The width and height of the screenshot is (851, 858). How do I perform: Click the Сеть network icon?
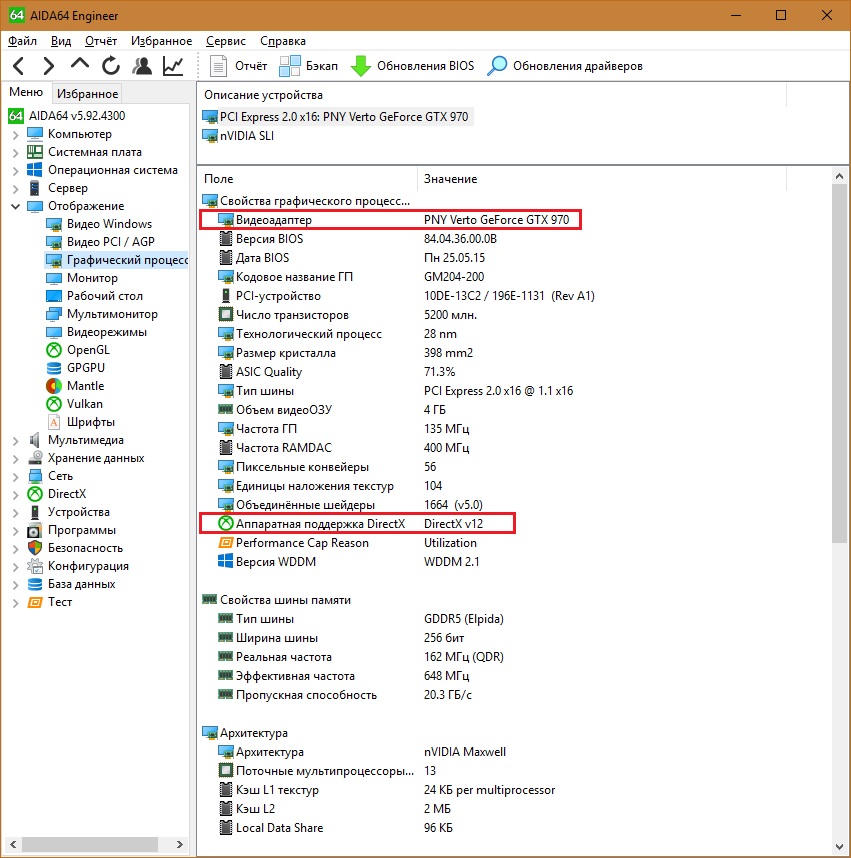35,476
